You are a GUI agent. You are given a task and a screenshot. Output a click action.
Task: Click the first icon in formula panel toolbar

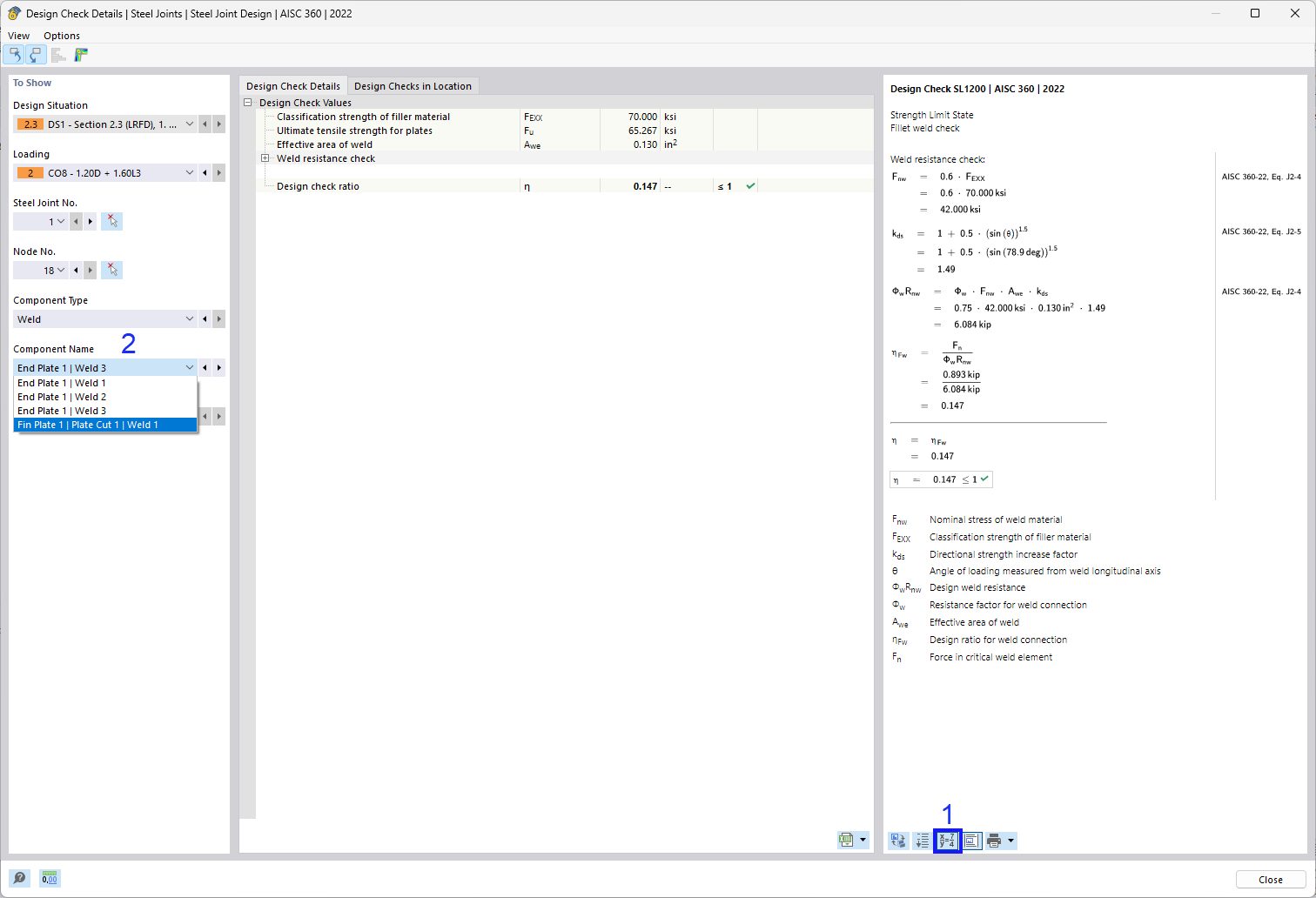click(898, 841)
